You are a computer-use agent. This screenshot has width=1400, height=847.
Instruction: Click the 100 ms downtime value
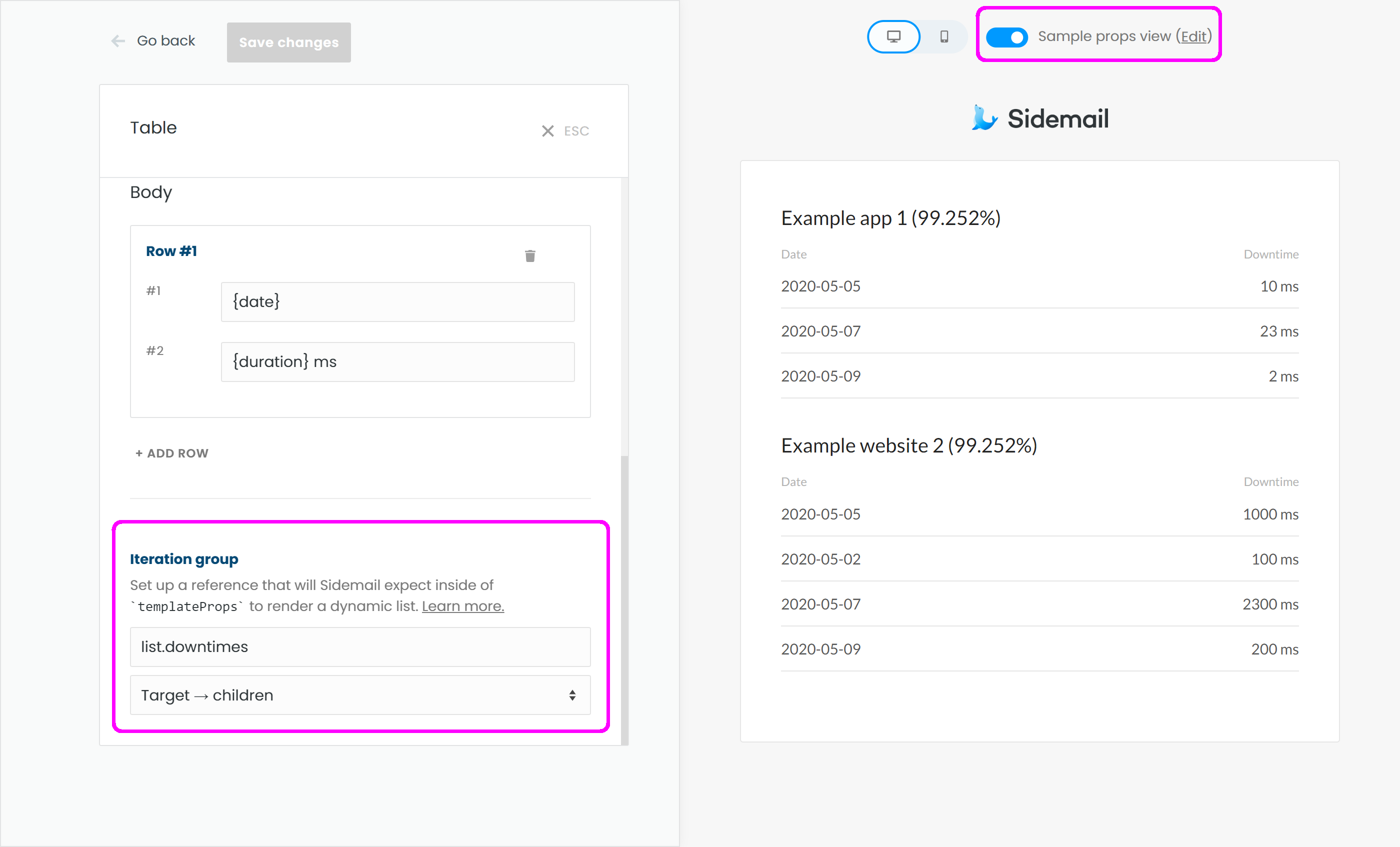tap(1275, 559)
